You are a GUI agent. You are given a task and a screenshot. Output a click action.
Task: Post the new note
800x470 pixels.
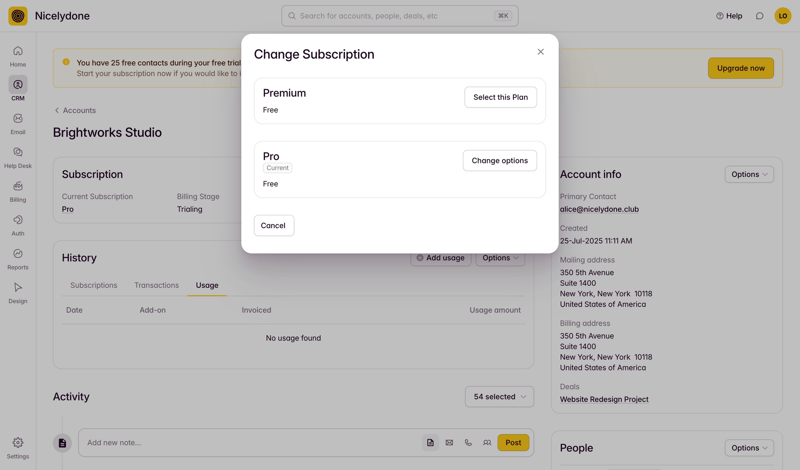(513, 442)
